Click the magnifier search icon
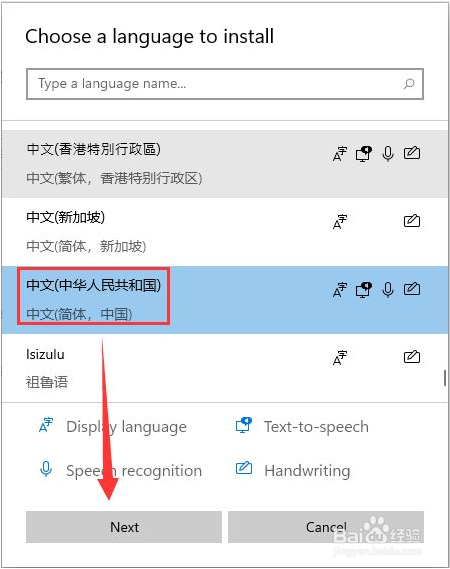The width and height of the screenshot is (450, 569). (x=409, y=84)
